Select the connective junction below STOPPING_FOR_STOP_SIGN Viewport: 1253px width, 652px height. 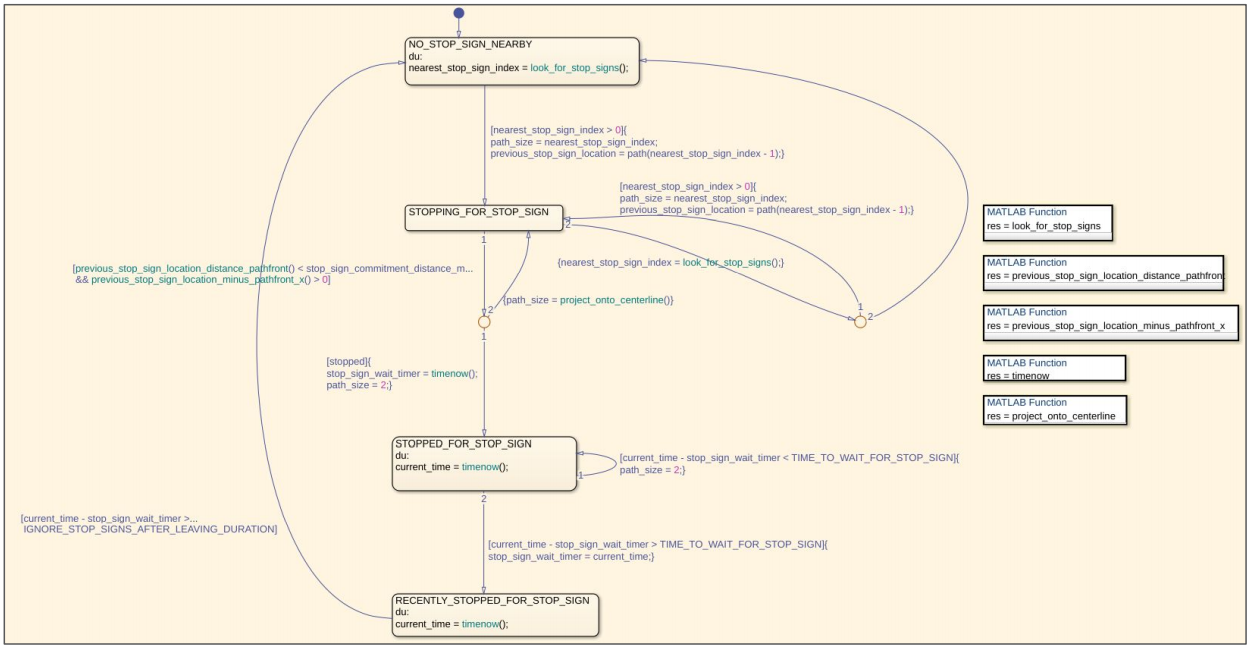pyautogui.click(x=484, y=322)
